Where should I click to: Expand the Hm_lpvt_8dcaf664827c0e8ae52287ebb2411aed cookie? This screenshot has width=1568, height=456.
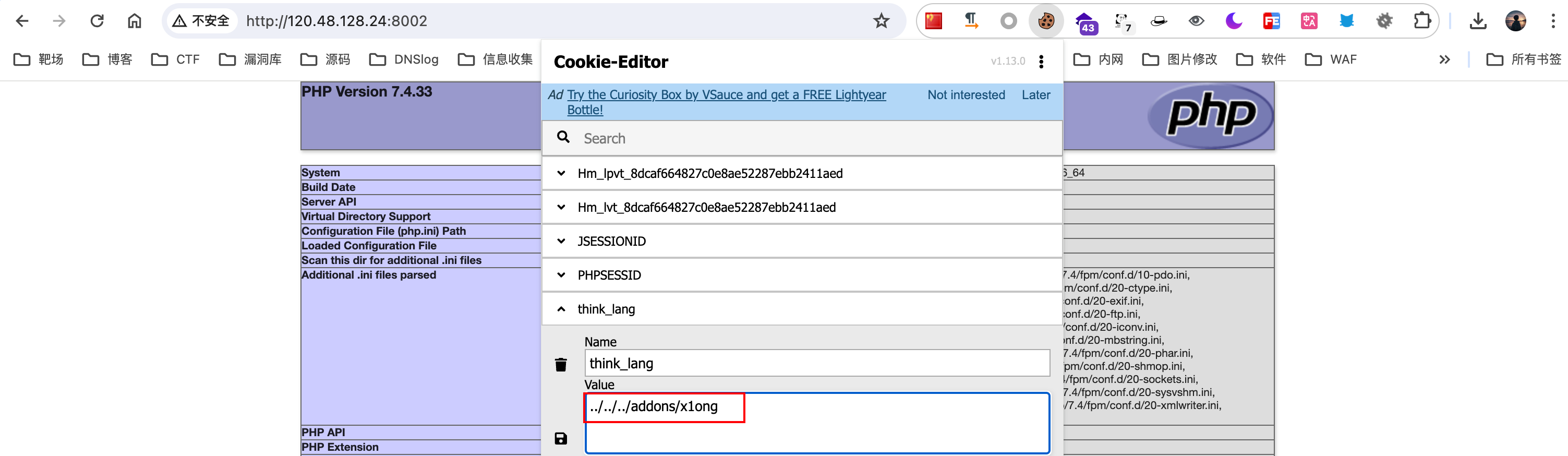click(561, 174)
